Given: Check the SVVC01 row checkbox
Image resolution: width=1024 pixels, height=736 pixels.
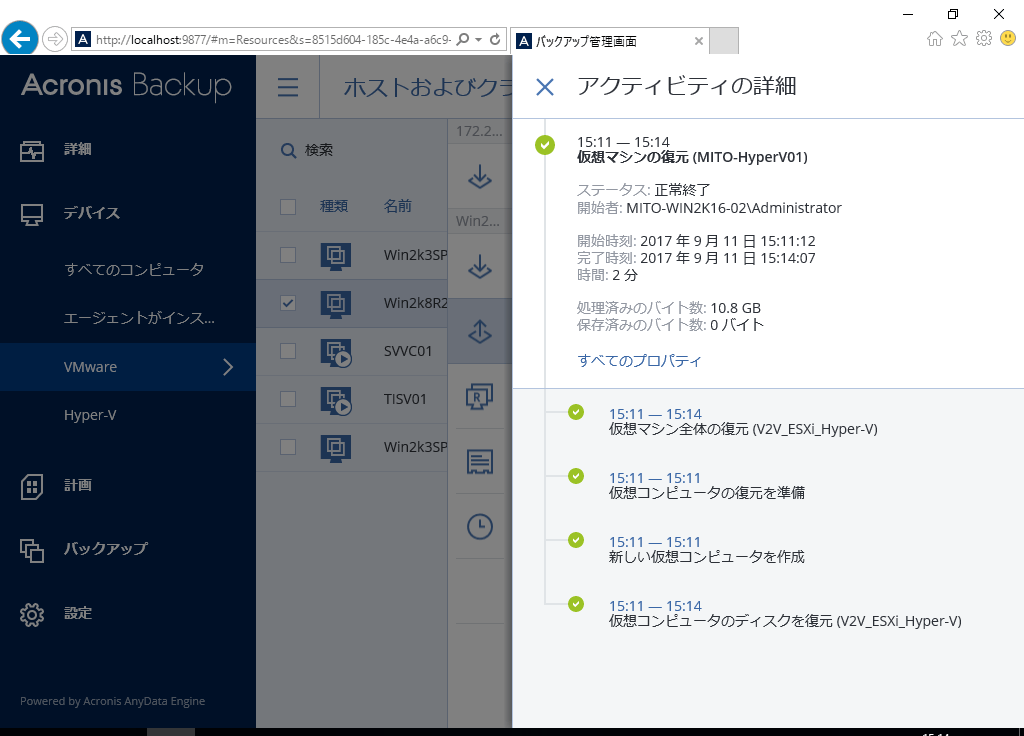Looking at the screenshot, I should coord(288,351).
